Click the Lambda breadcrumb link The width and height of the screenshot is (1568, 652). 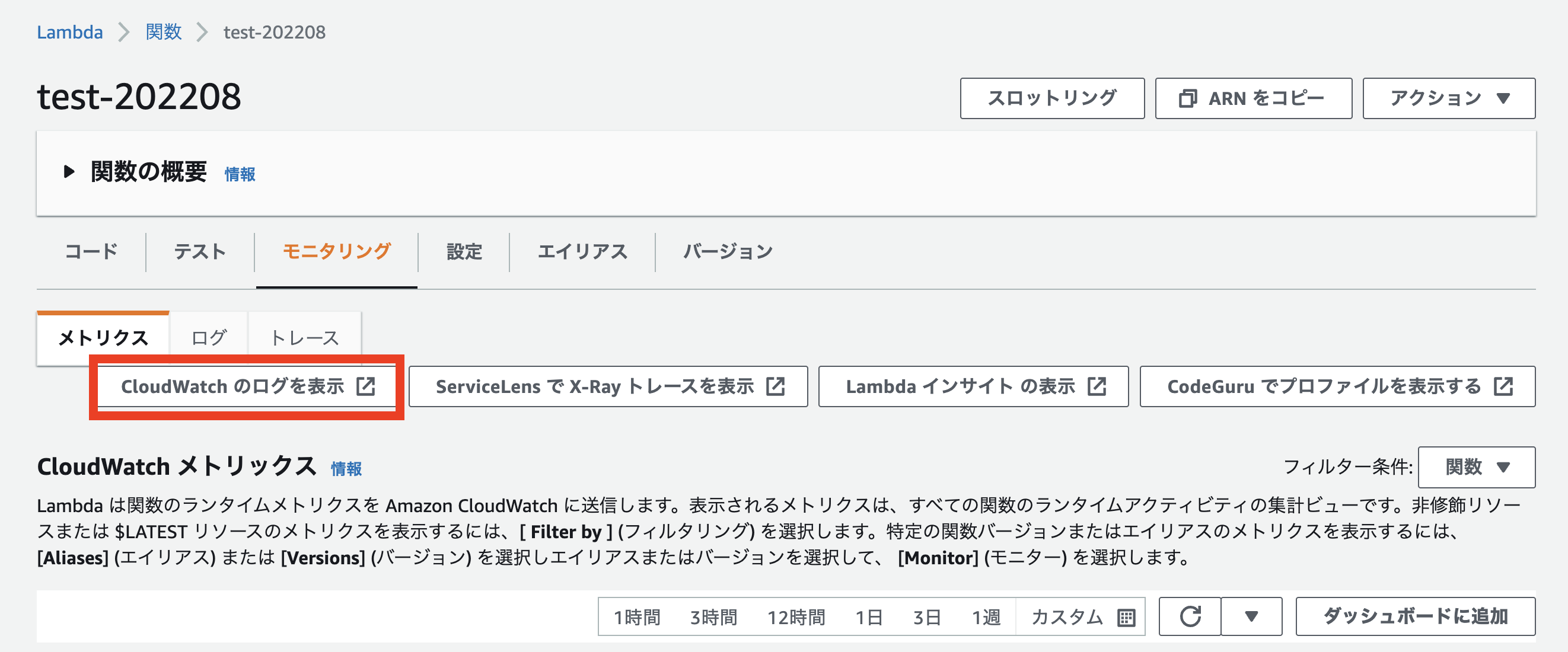pyautogui.click(x=70, y=31)
